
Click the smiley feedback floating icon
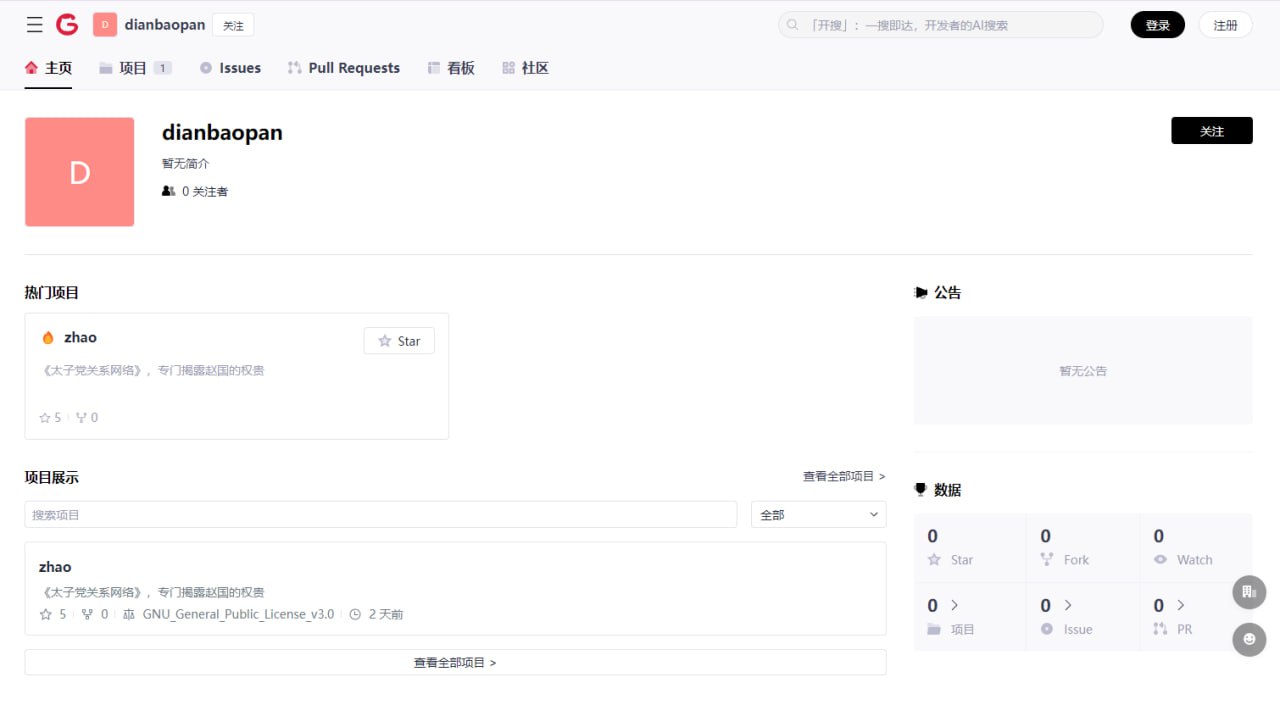coord(1249,640)
